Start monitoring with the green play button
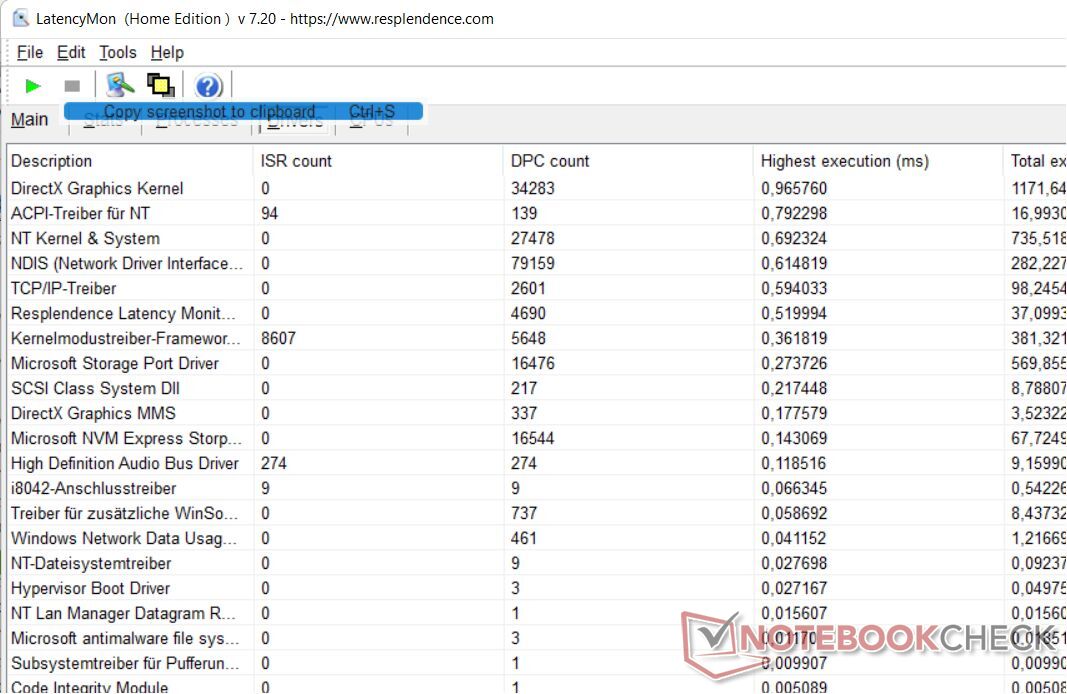1067x694 pixels. (33, 86)
